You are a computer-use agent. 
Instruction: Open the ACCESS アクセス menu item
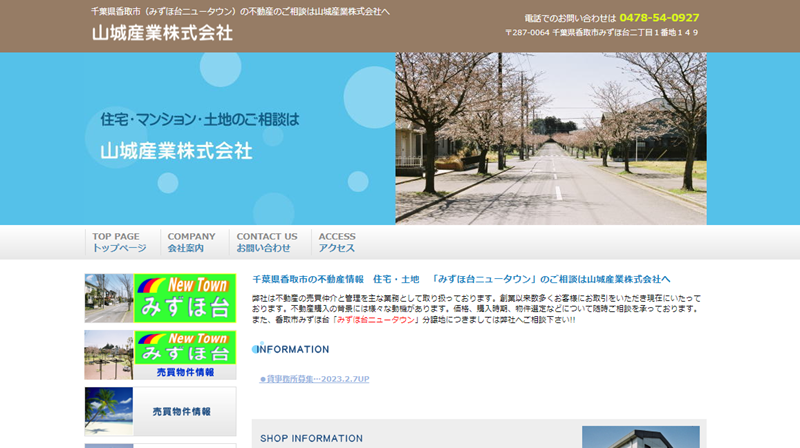(x=337, y=242)
